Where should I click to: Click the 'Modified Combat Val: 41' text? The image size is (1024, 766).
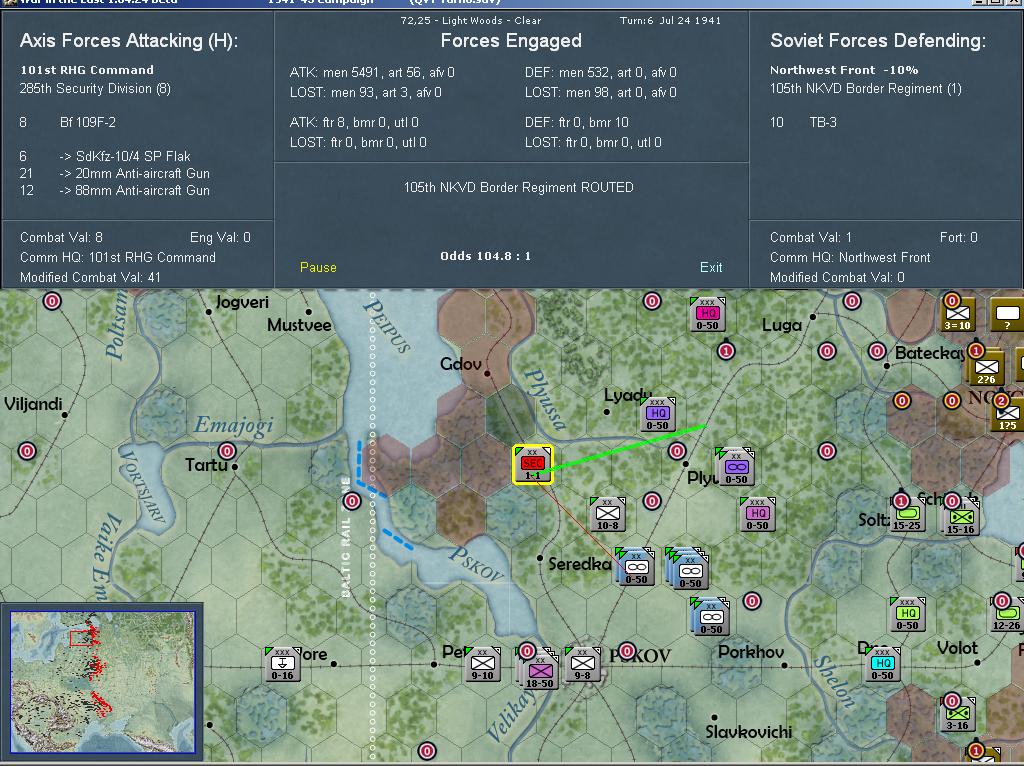tap(90, 277)
